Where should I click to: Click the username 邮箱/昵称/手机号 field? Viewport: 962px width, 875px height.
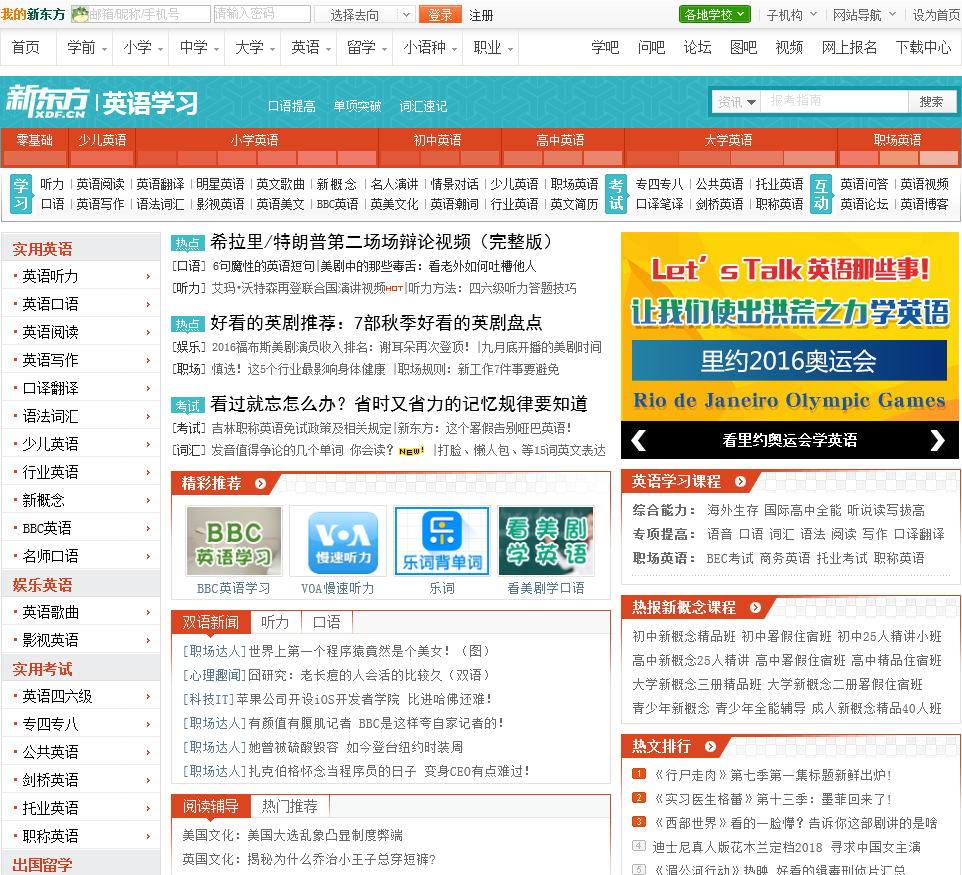pyautogui.click(x=142, y=14)
